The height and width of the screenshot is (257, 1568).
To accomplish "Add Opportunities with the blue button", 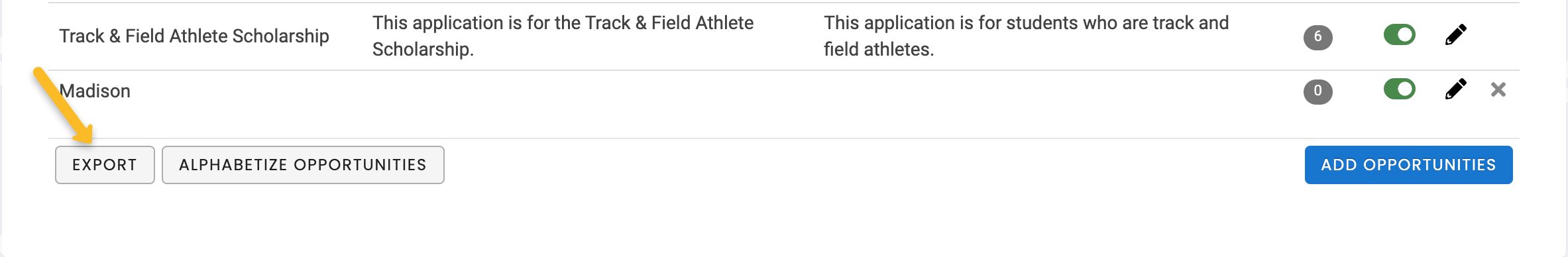I will (1408, 165).
